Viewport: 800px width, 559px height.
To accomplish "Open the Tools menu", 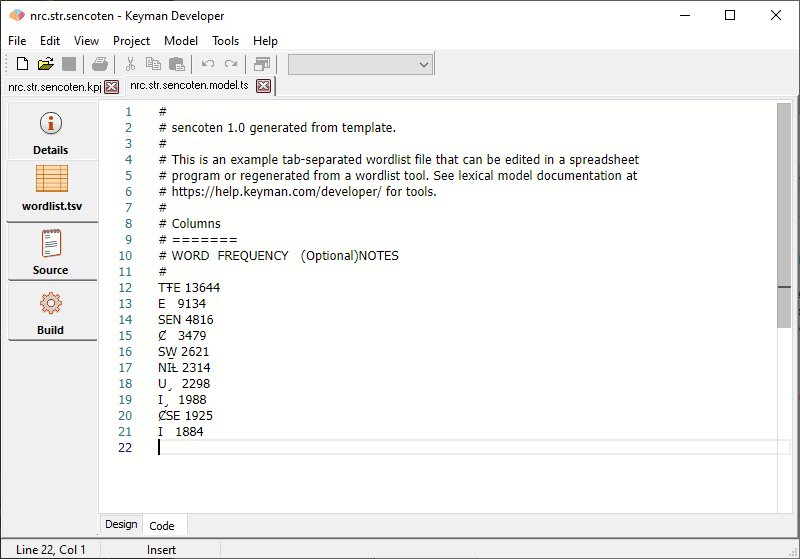I will (x=226, y=41).
